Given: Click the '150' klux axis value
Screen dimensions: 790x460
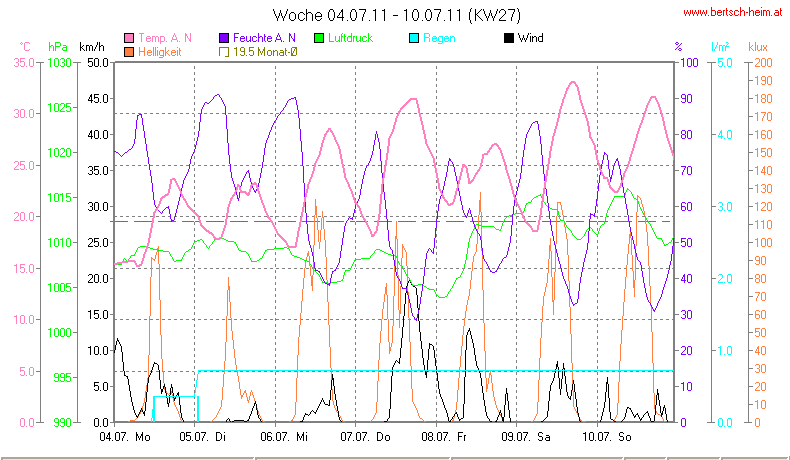Looking at the screenshot, I should click(763, 153).
